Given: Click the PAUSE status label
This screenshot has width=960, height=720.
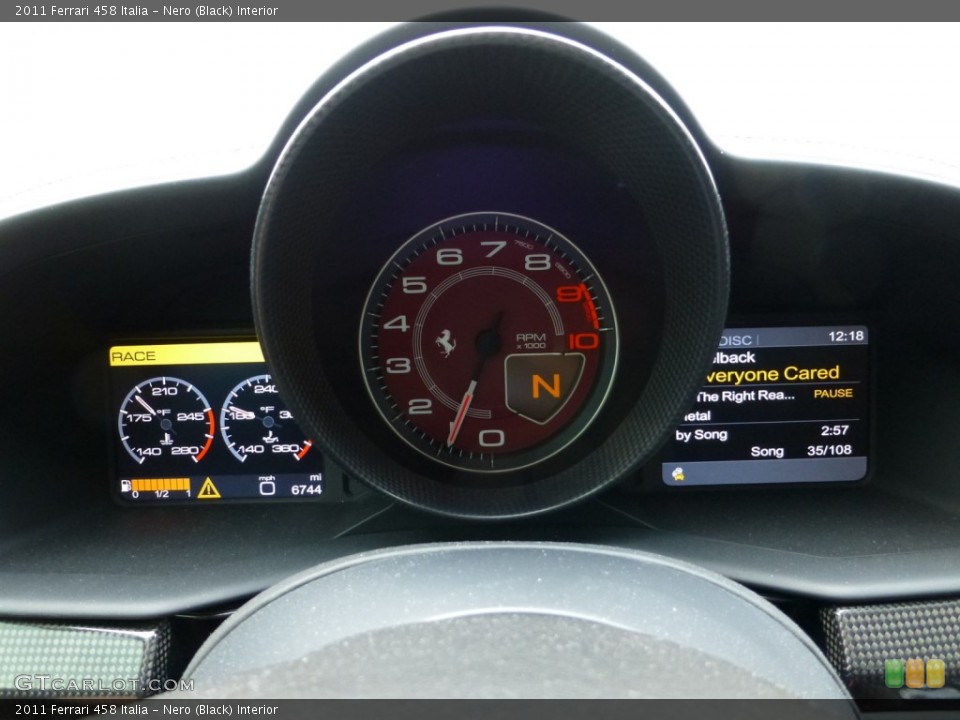Looking at the screenshot, I should click(x=833, y=393).
